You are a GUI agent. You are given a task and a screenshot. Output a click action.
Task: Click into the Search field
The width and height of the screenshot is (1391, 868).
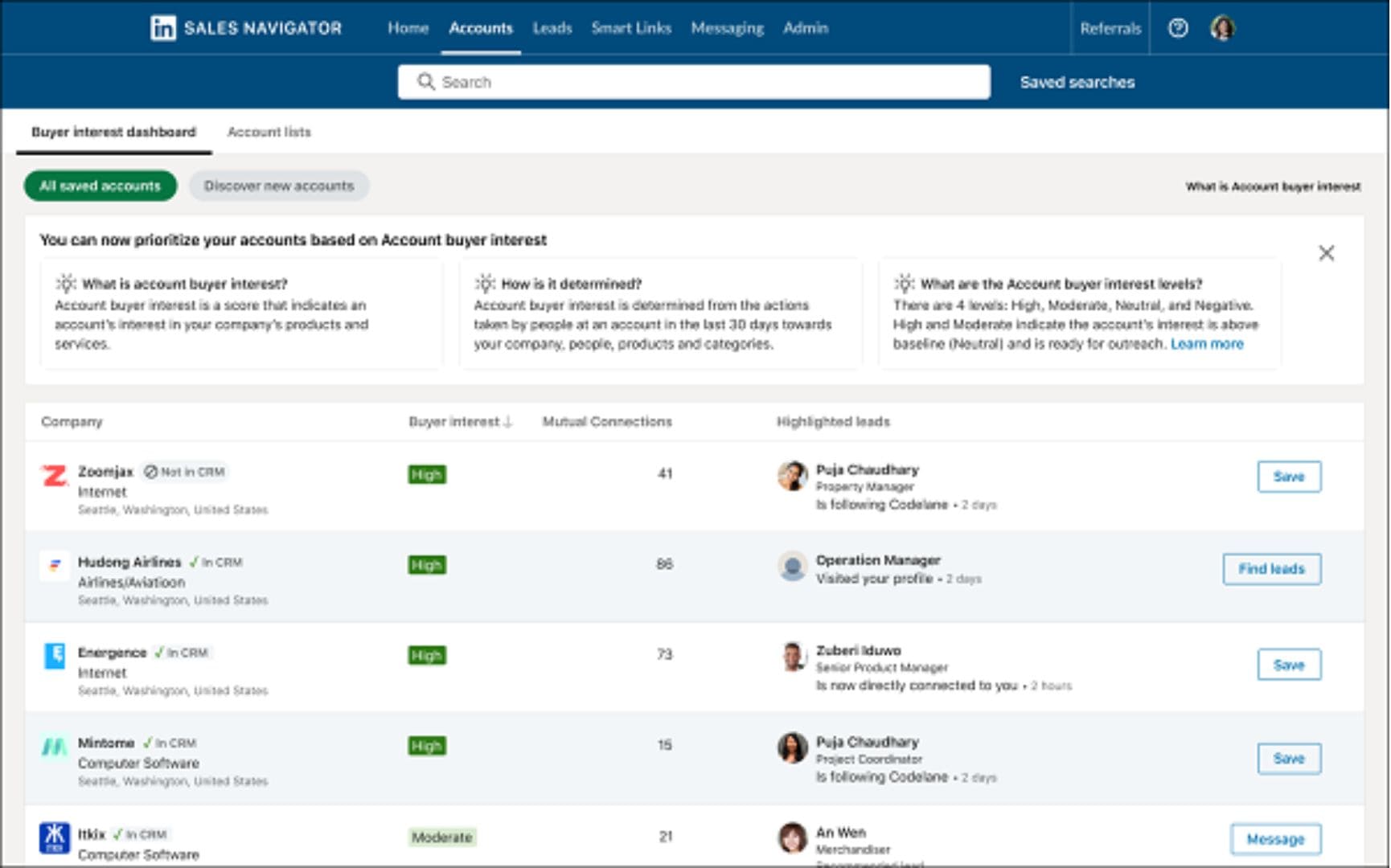pyautogui.click(x=693, y=82)
